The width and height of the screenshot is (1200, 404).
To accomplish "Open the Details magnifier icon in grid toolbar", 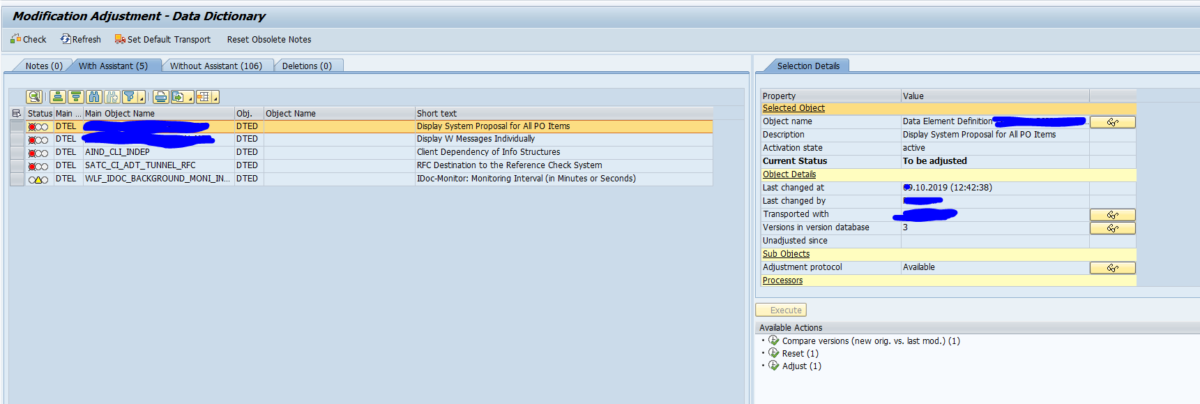I will point(34,97).
